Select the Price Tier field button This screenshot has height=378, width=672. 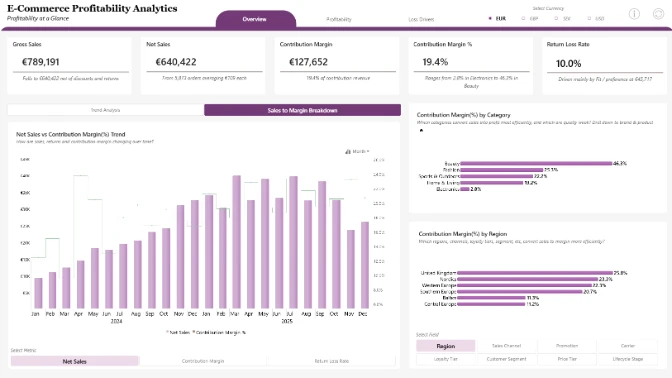(567, 359)
